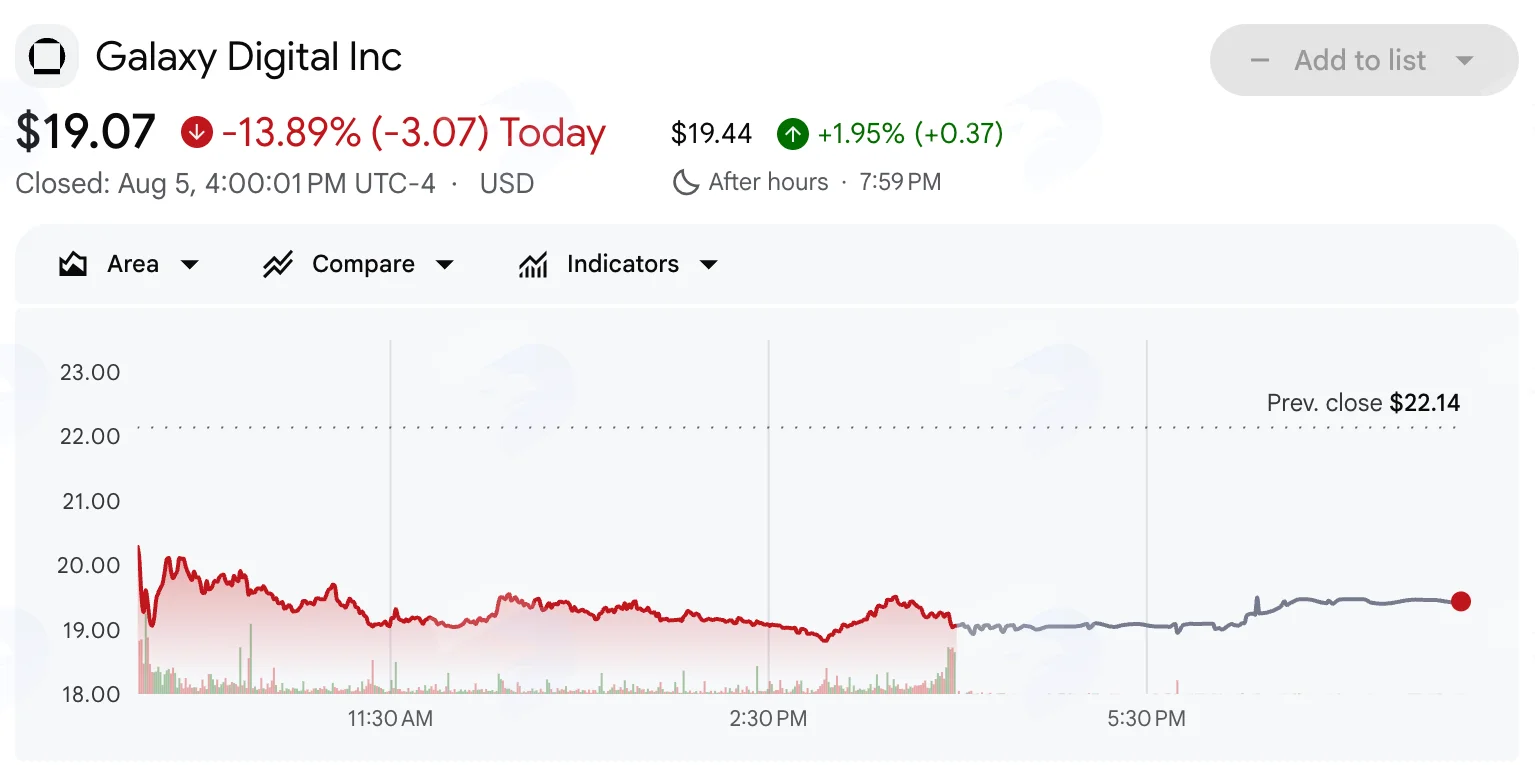This screenshot has width=1535, height=765.
Task: Click the Area chart type icon
Action: tap(73, 265)
